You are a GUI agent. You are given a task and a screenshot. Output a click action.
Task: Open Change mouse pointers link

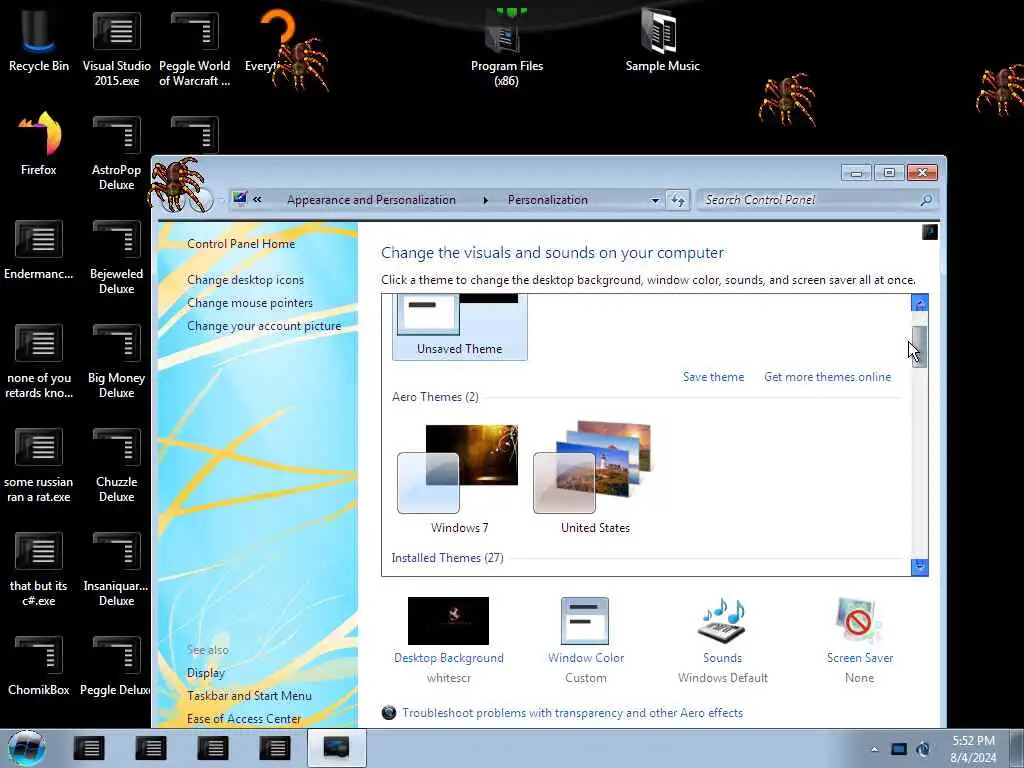point(249,303)
